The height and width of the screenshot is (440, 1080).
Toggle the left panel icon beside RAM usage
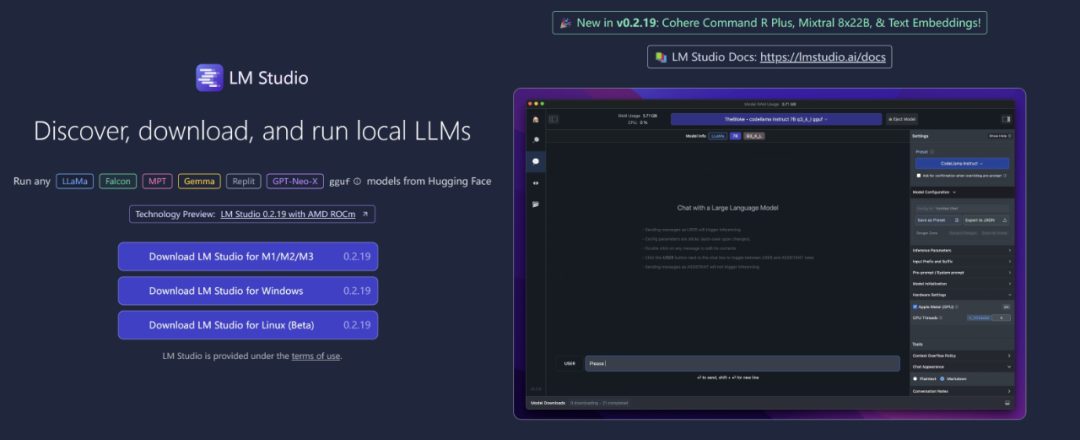[553, 119]
